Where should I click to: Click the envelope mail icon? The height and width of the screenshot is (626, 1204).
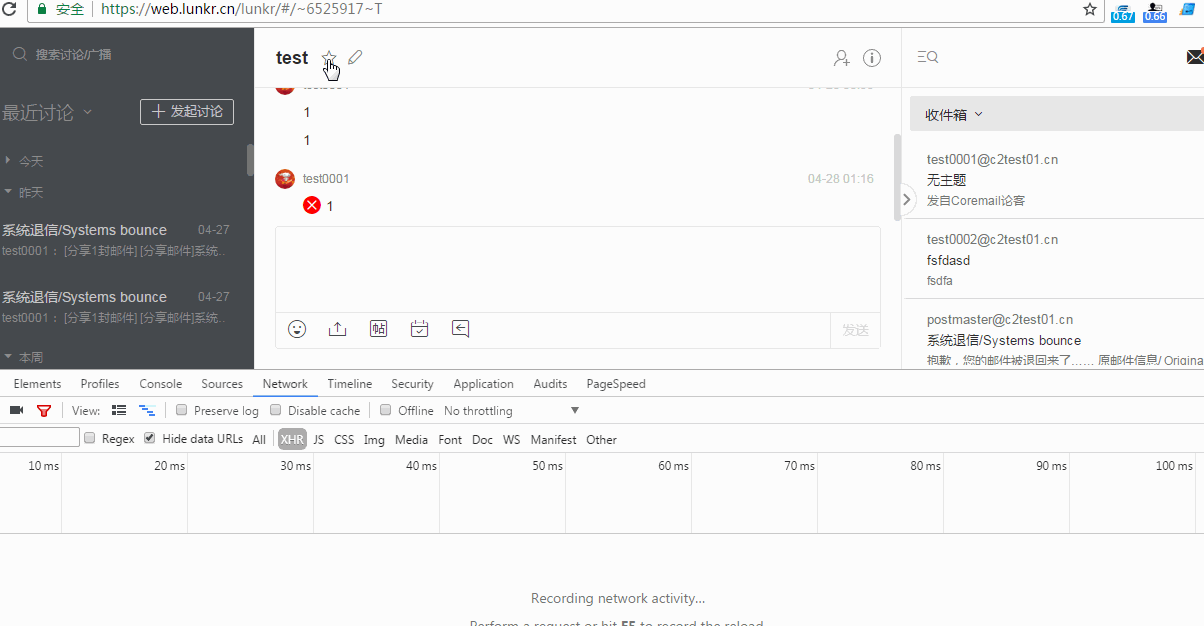pyautogui.click(x=1196, y=57)
